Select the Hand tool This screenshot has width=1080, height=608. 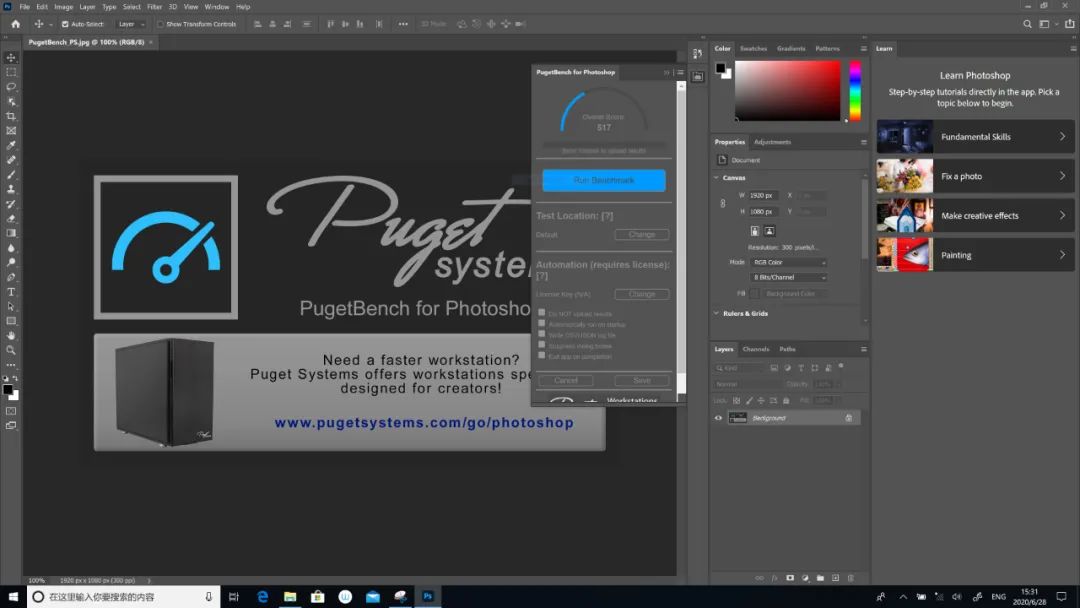point(11,335)
